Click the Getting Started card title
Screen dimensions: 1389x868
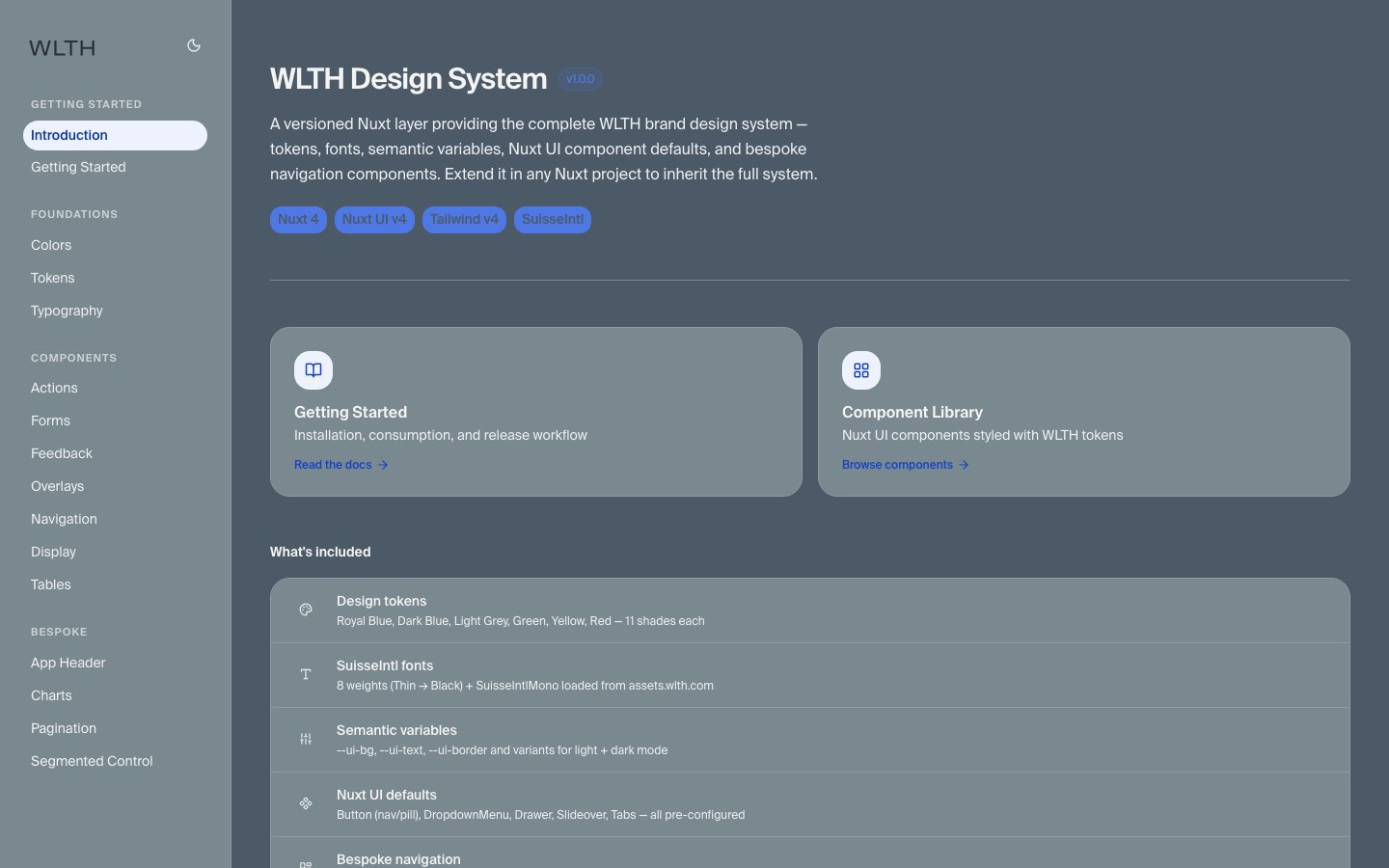(x=350, y=412)
